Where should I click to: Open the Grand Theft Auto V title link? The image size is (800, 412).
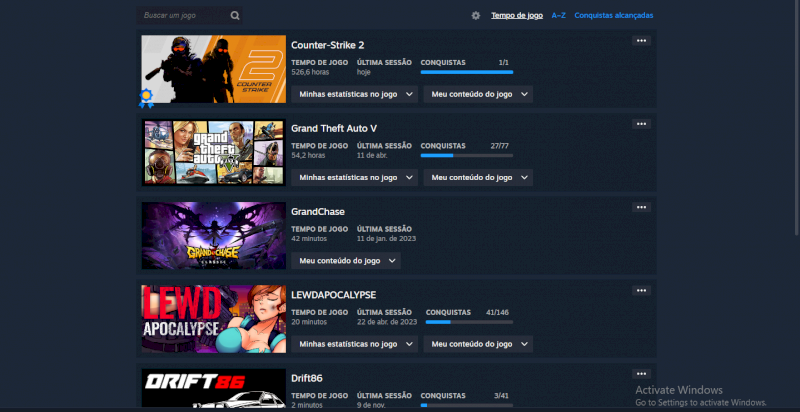pos(334,128)
